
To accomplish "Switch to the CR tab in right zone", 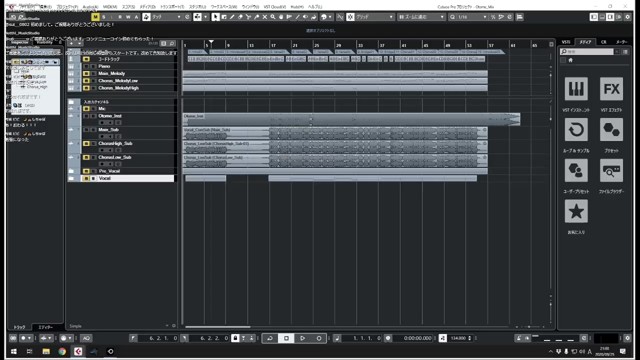I will coord(603,42).
